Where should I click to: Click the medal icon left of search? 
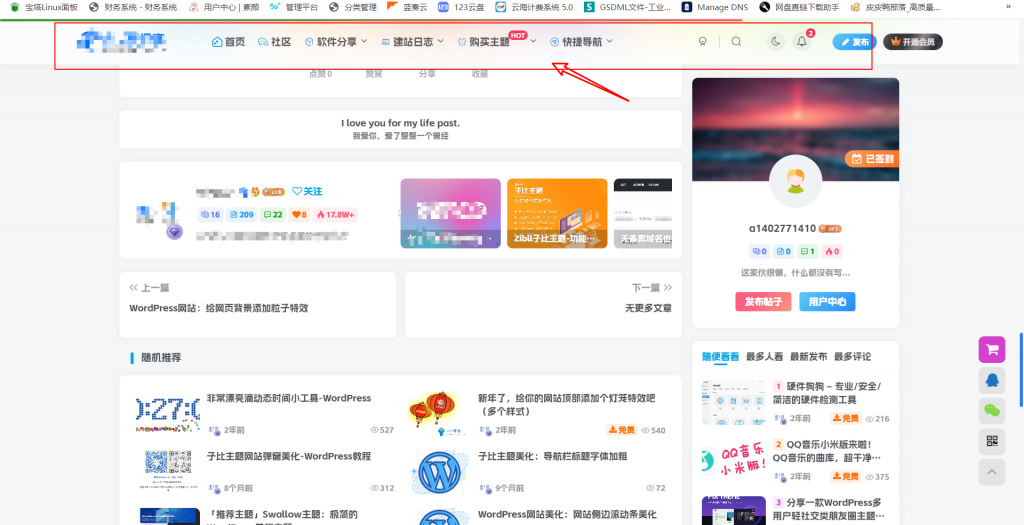pyautogui.click(x=703, y=42)
